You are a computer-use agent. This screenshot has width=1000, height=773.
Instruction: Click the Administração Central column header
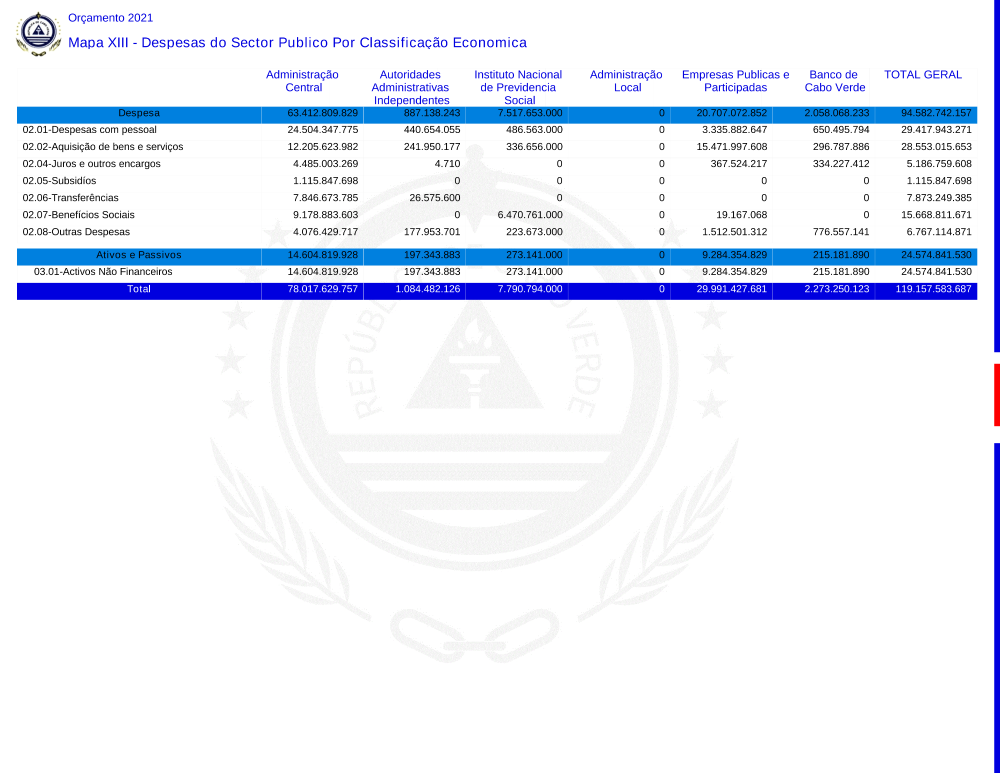(303, 81)
